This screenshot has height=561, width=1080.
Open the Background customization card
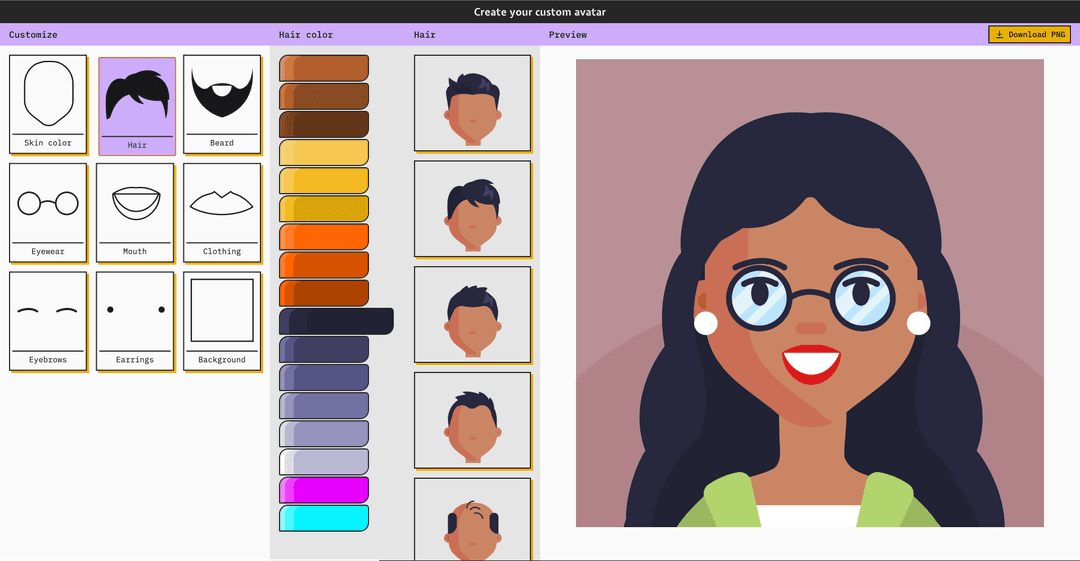point(222,321)
